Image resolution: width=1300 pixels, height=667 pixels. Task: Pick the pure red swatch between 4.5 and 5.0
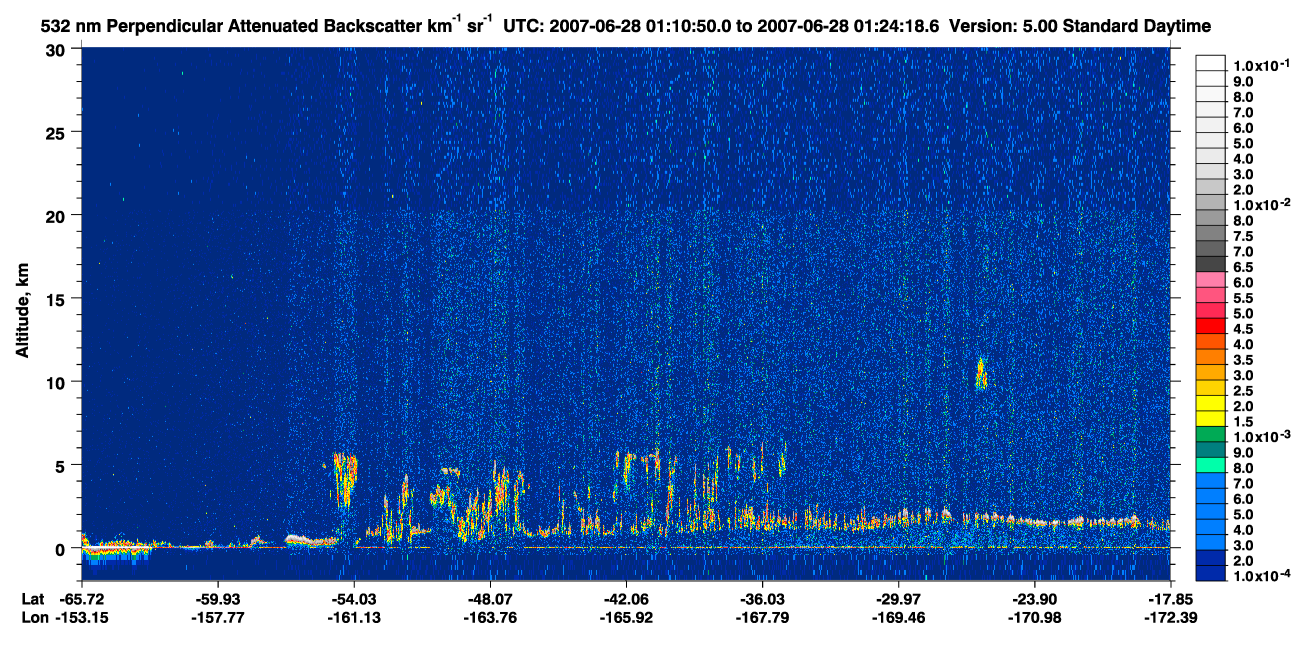(x=1210, y=326)
